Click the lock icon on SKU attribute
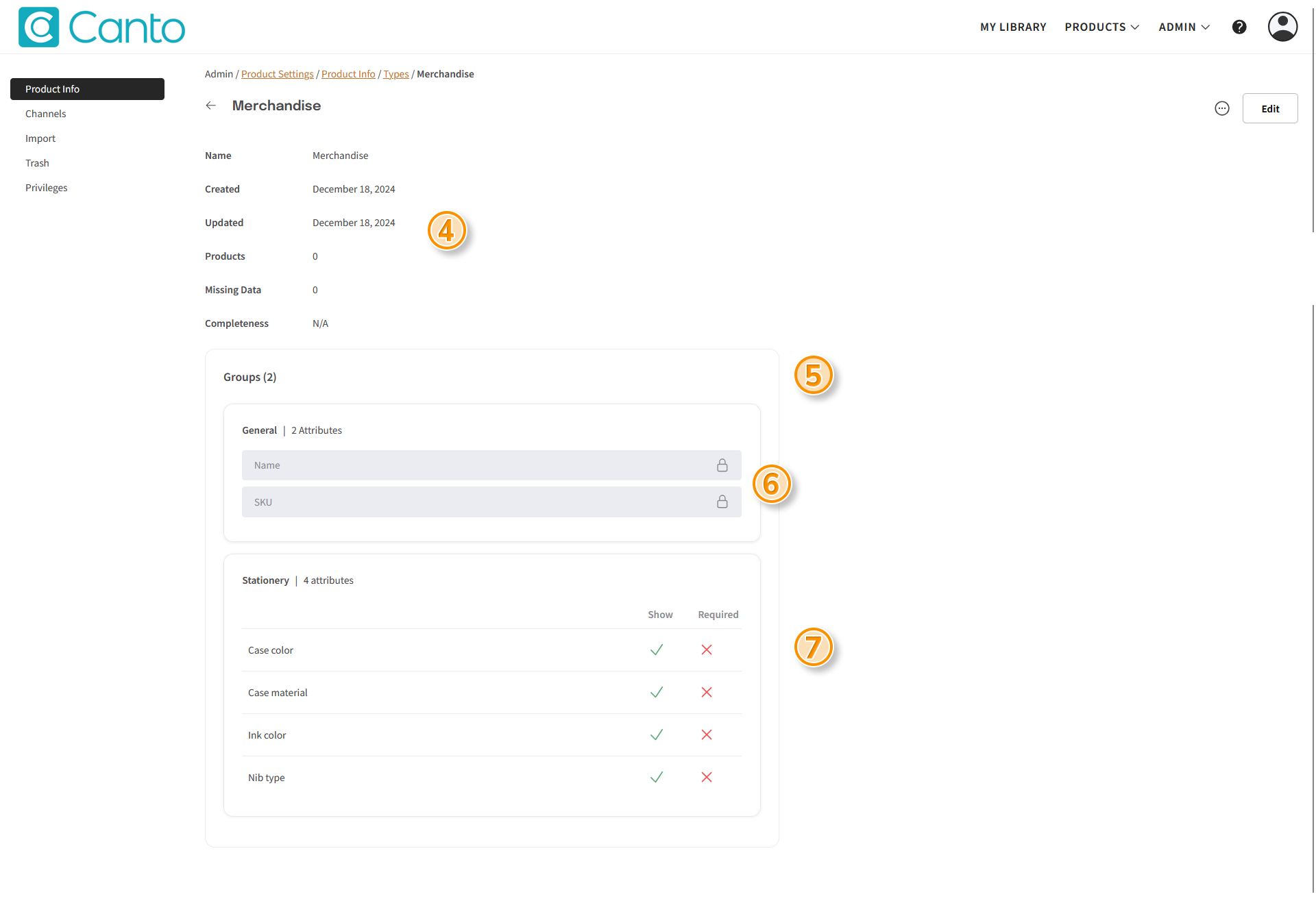This screenshot has width=1316, height=901. (x=722, y=502)
